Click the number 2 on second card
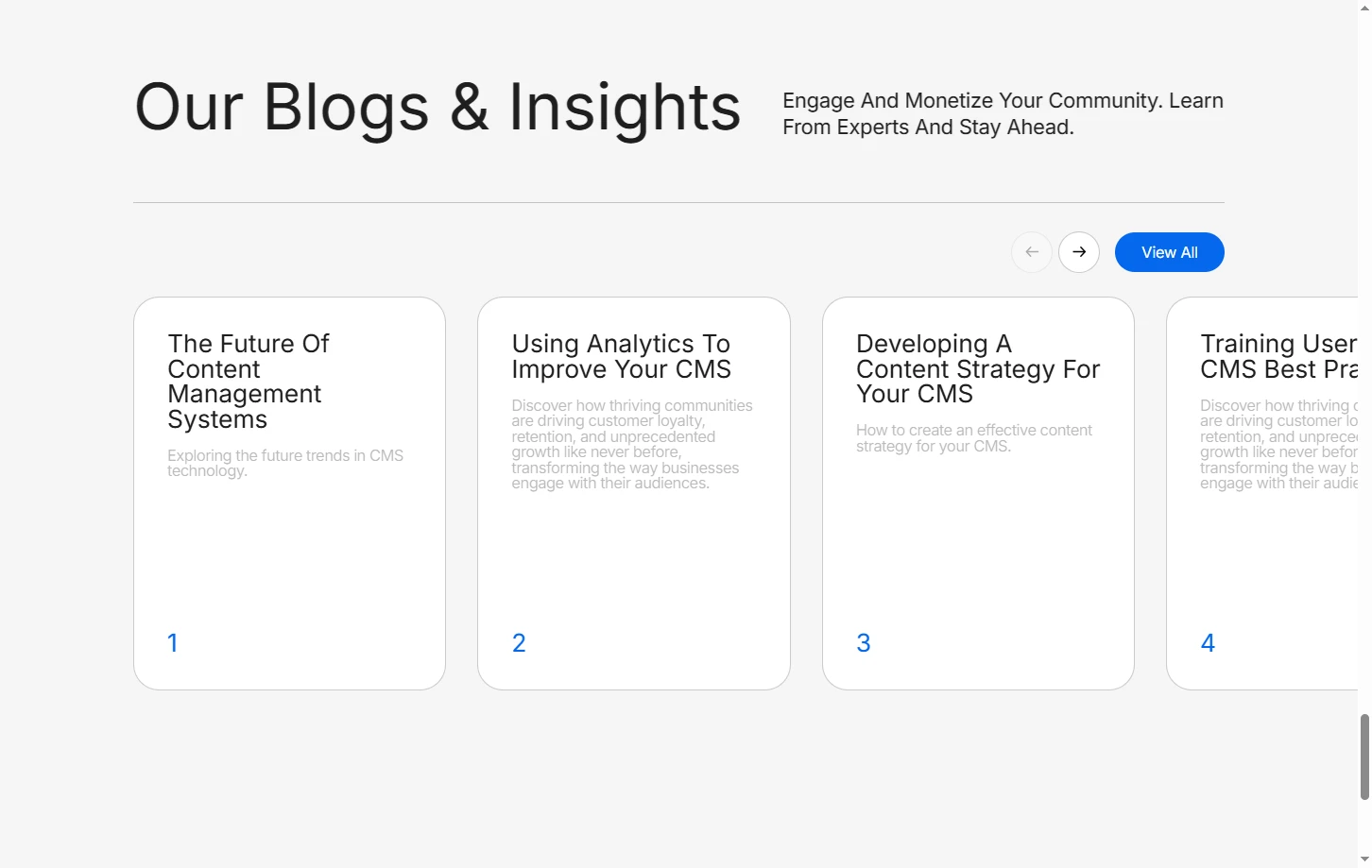Screen dimensions: 1372x868 pos(519,643)
